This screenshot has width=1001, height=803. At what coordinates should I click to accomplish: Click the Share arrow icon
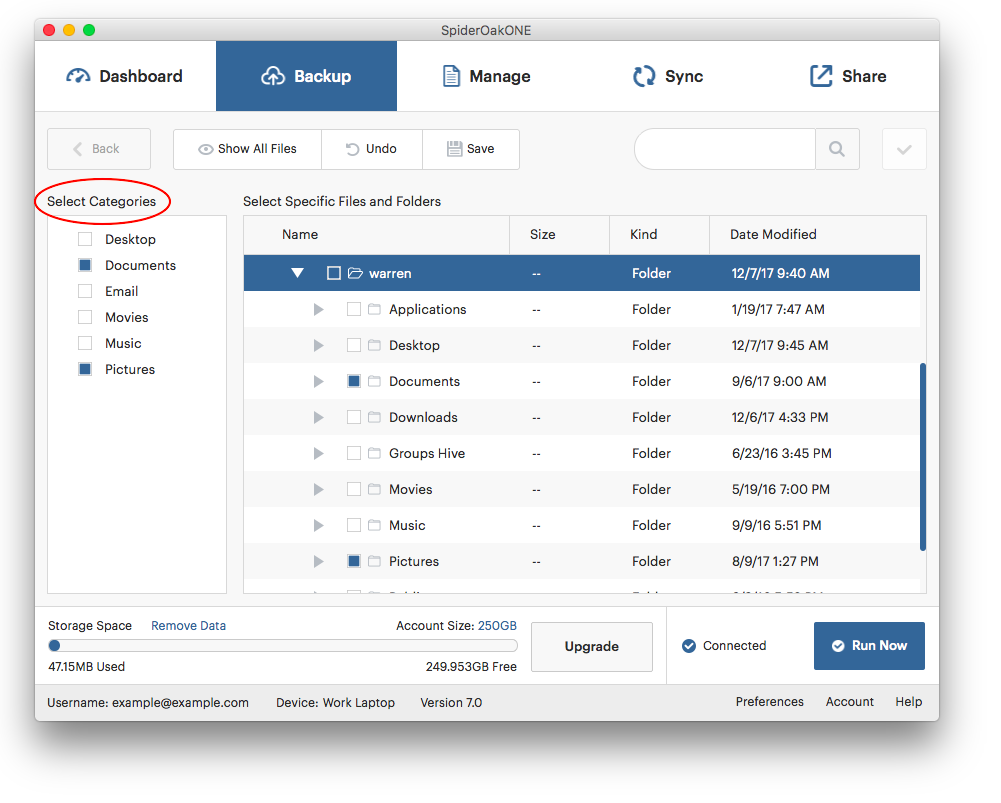pyautogui.click(x=821, y=76)
